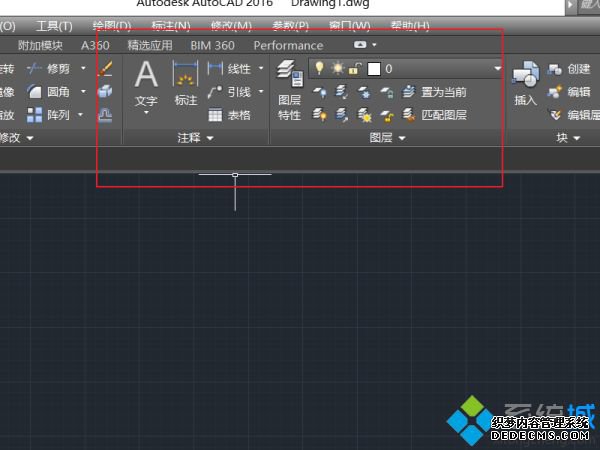This screenshot has height=450, width=600.
Task: Select the Dimension (标注) tool
Action: [x=186, y=83]
